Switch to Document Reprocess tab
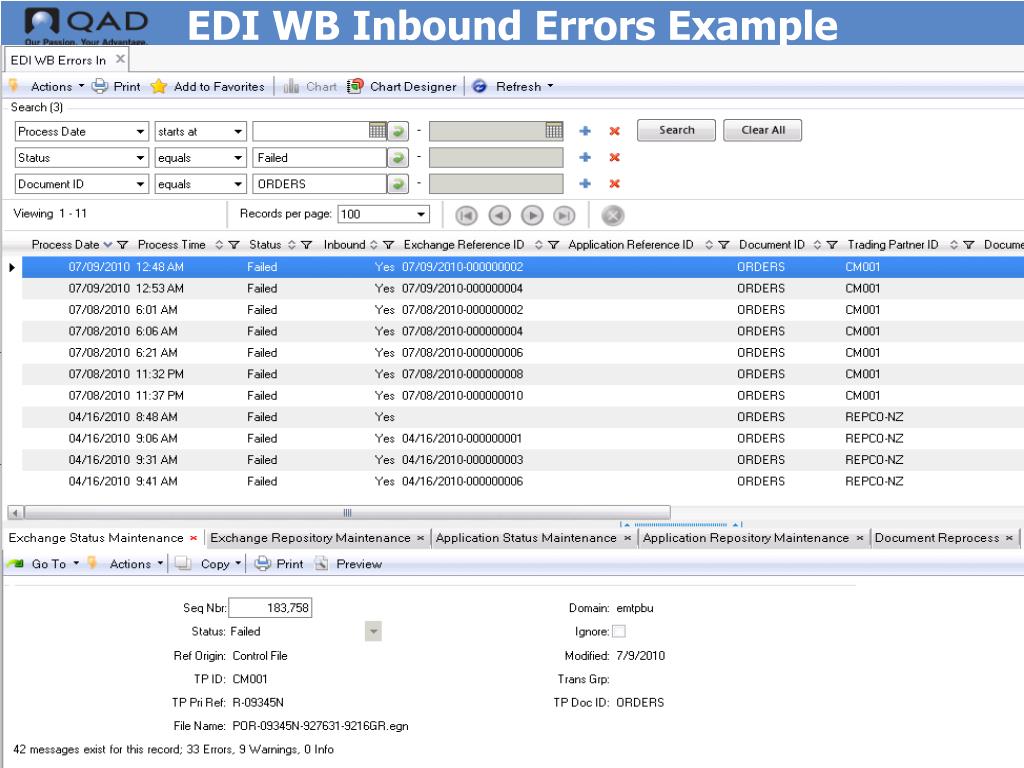 tap(936, 537)
